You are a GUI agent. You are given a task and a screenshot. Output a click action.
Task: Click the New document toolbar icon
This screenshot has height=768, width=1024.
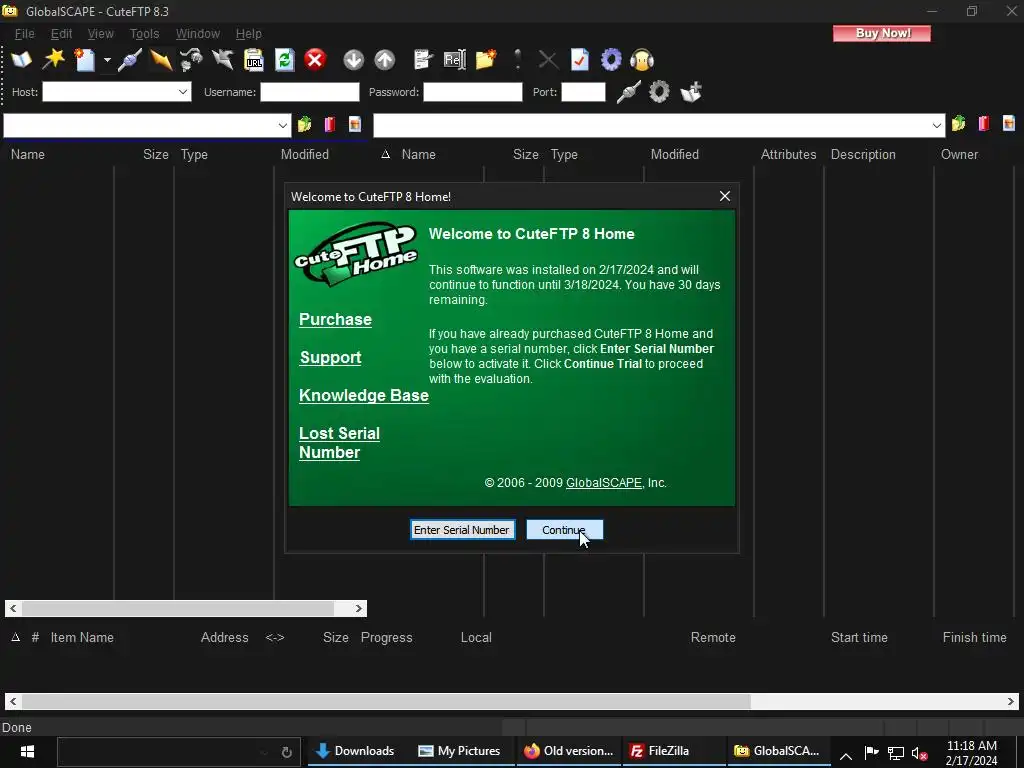[84, 60]
